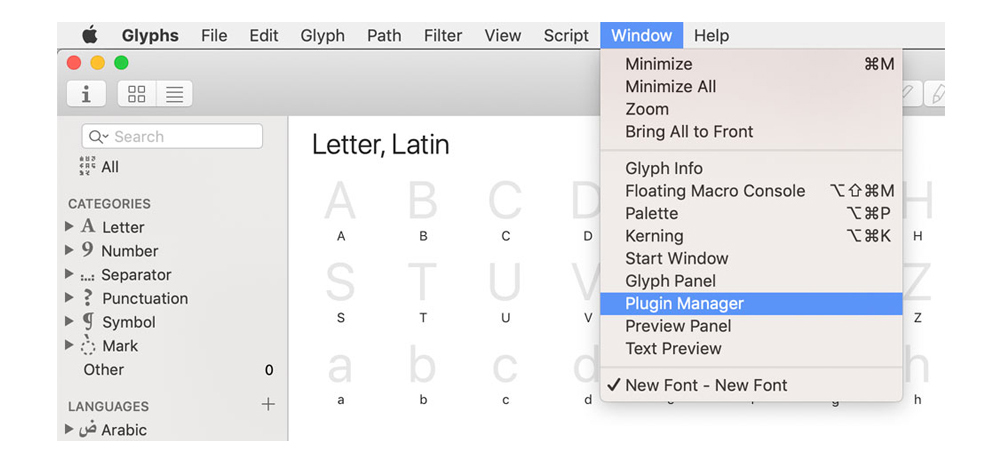Open the Start Window
This screenshot has width=1000, height=461.
tap(751, 258)
